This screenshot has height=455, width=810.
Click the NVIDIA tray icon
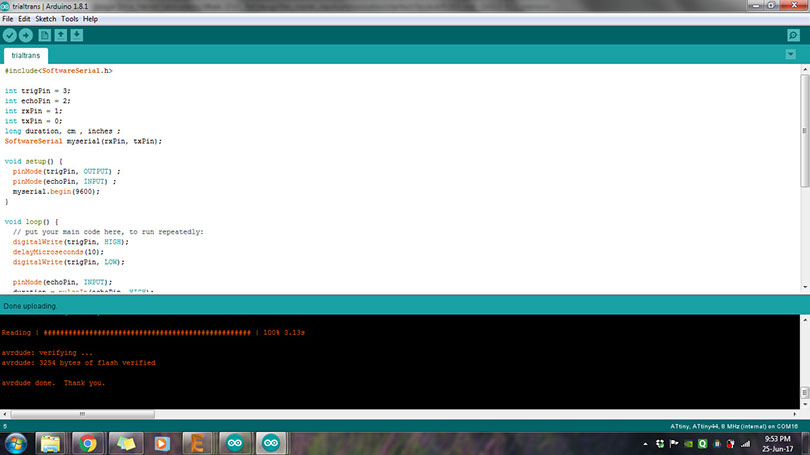[x=688, y=444]
